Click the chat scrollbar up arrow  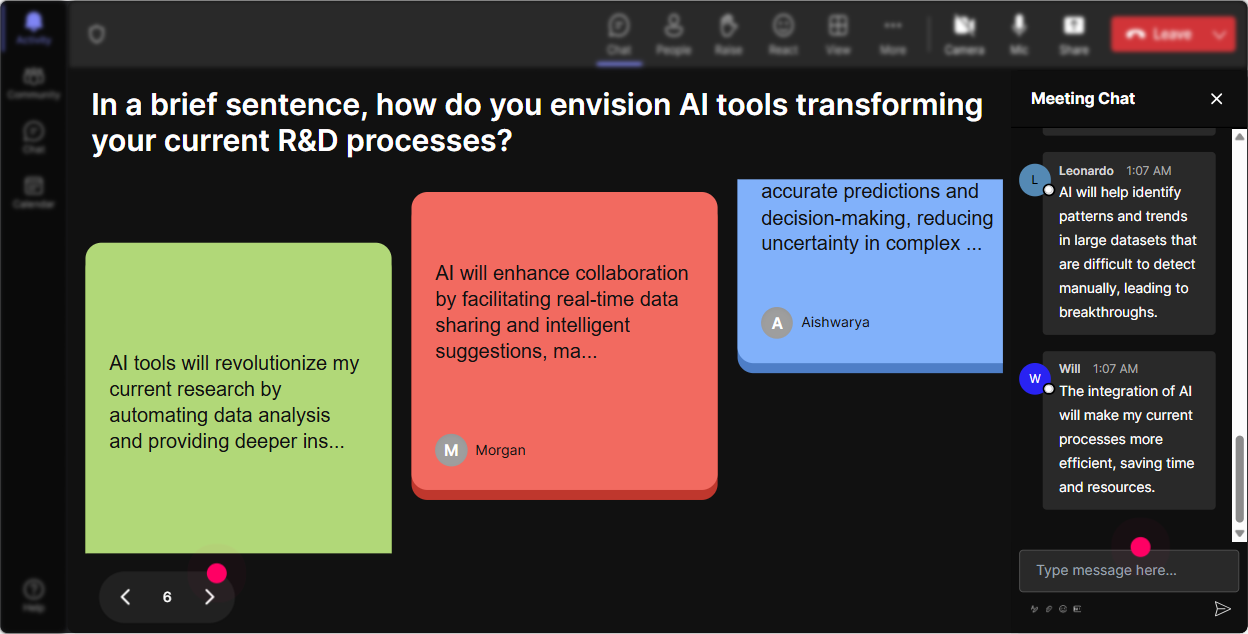pos(1240,136)
